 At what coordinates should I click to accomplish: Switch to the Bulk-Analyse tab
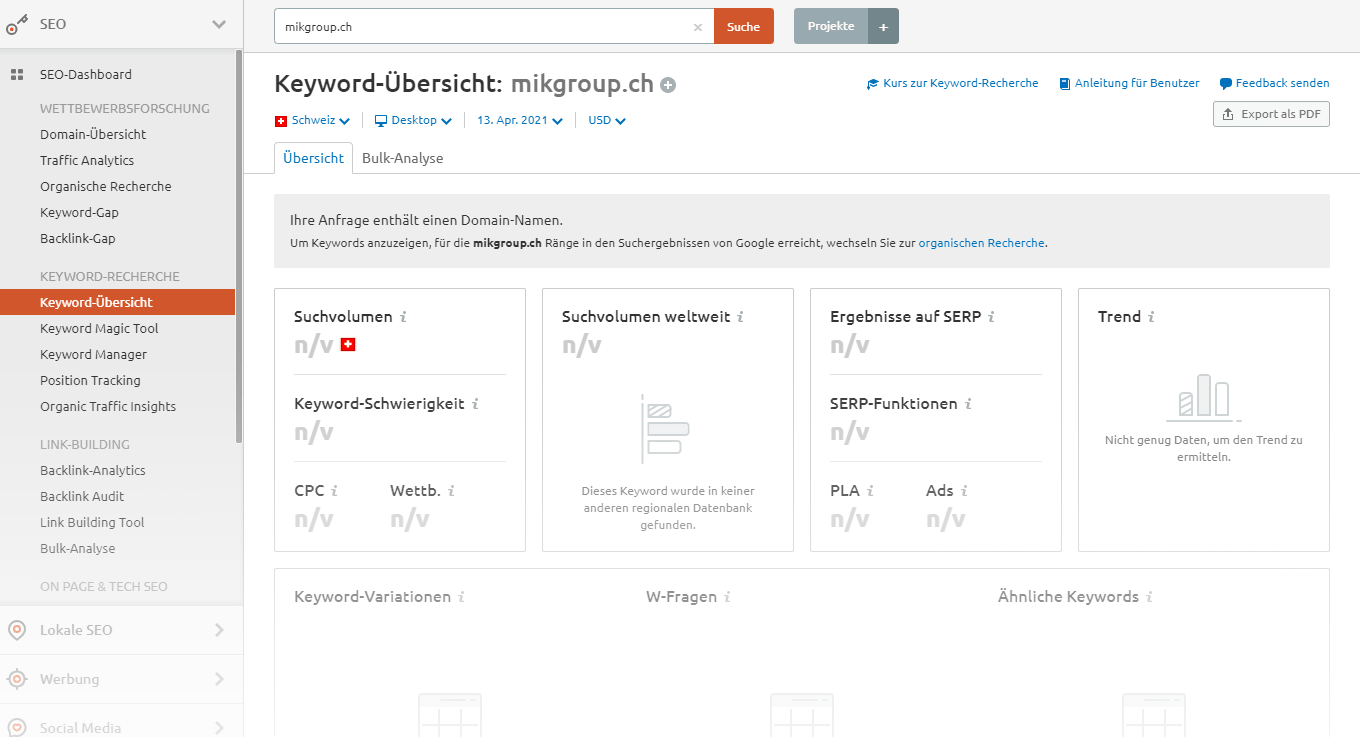(403, 158)
